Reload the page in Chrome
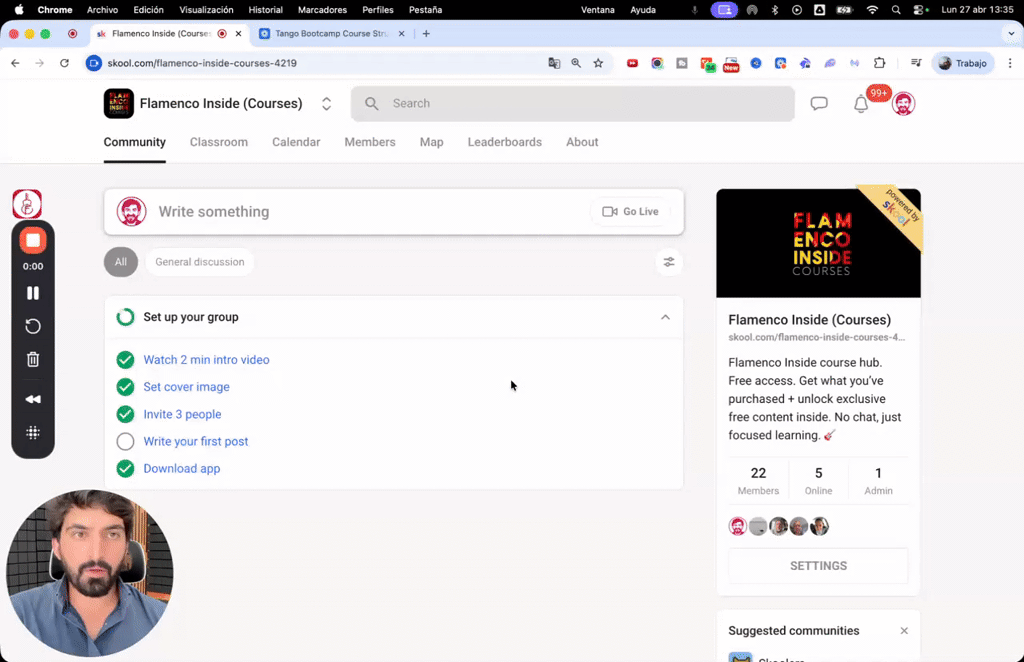The height and width of the screenshot is (662, 1024). [x=64, y=63]
